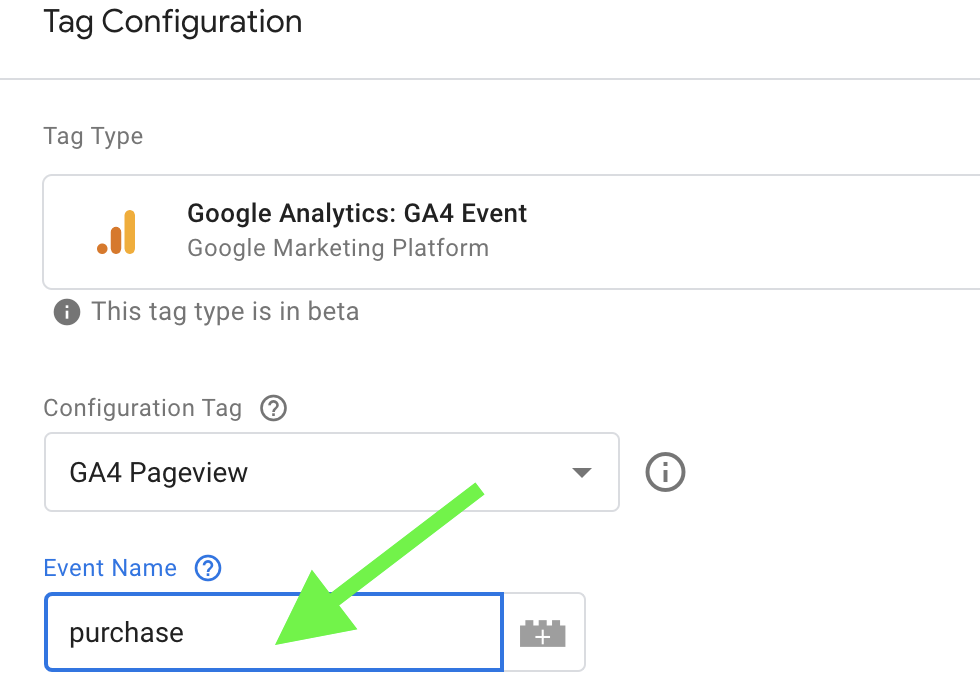Image resolution: width=980 pixels, height=694 pixels.
Task: Click the Google Marketing Platform subtitle
Action: click(x=338, y=247)
